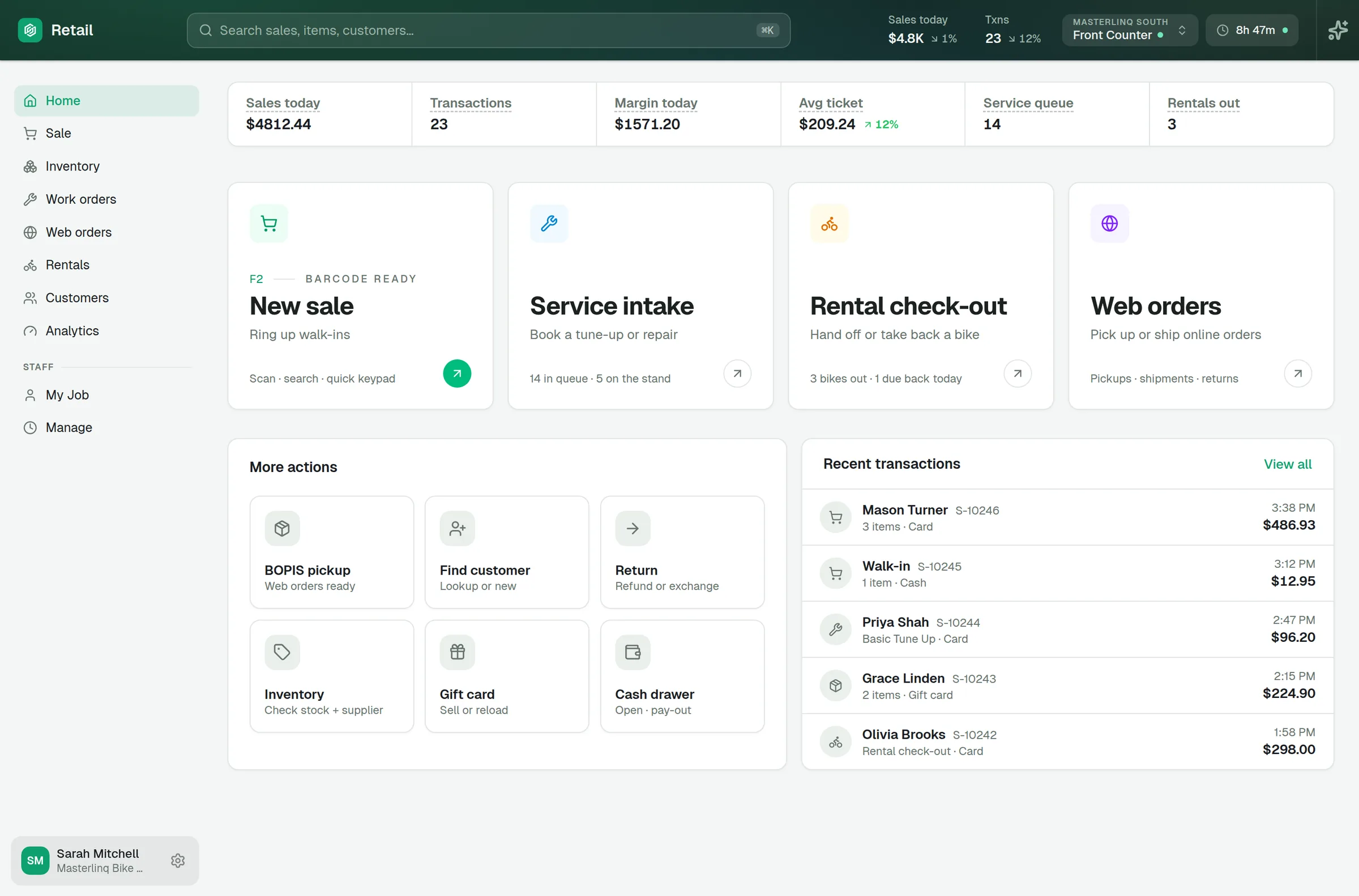Image resolution: width=1359 pixels, height=896 pixels.
Task: Go to Home in the sidebar
Action: [x=106, y=101]
